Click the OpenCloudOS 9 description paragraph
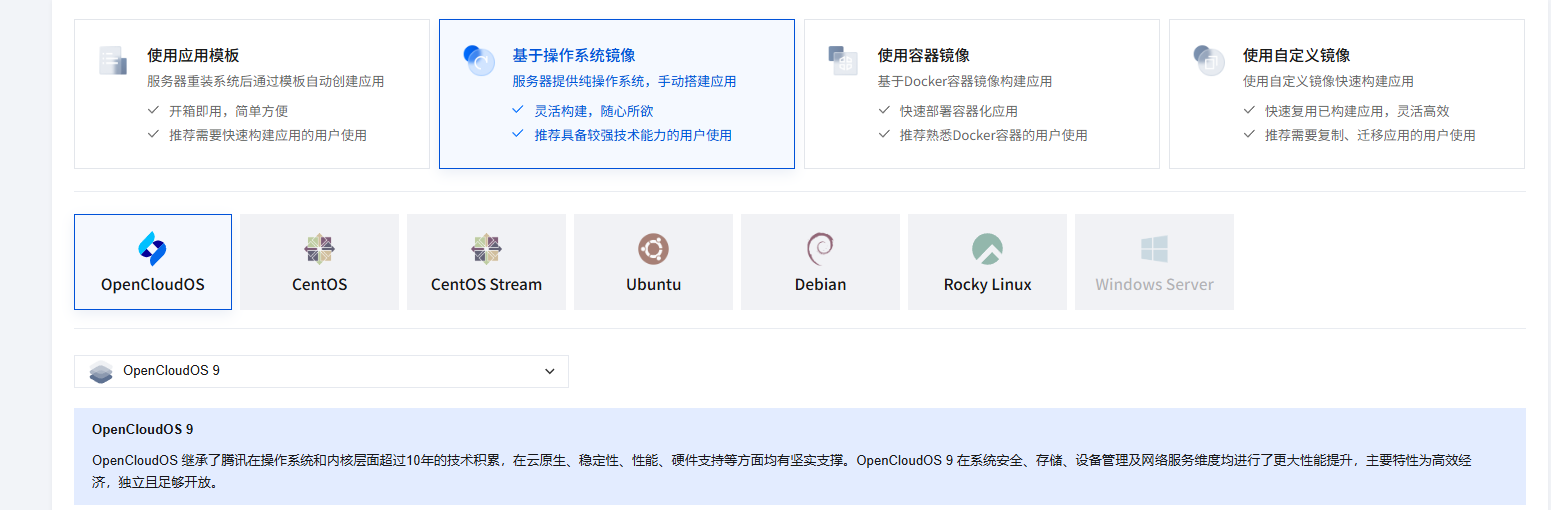 [x=781, y=471]
